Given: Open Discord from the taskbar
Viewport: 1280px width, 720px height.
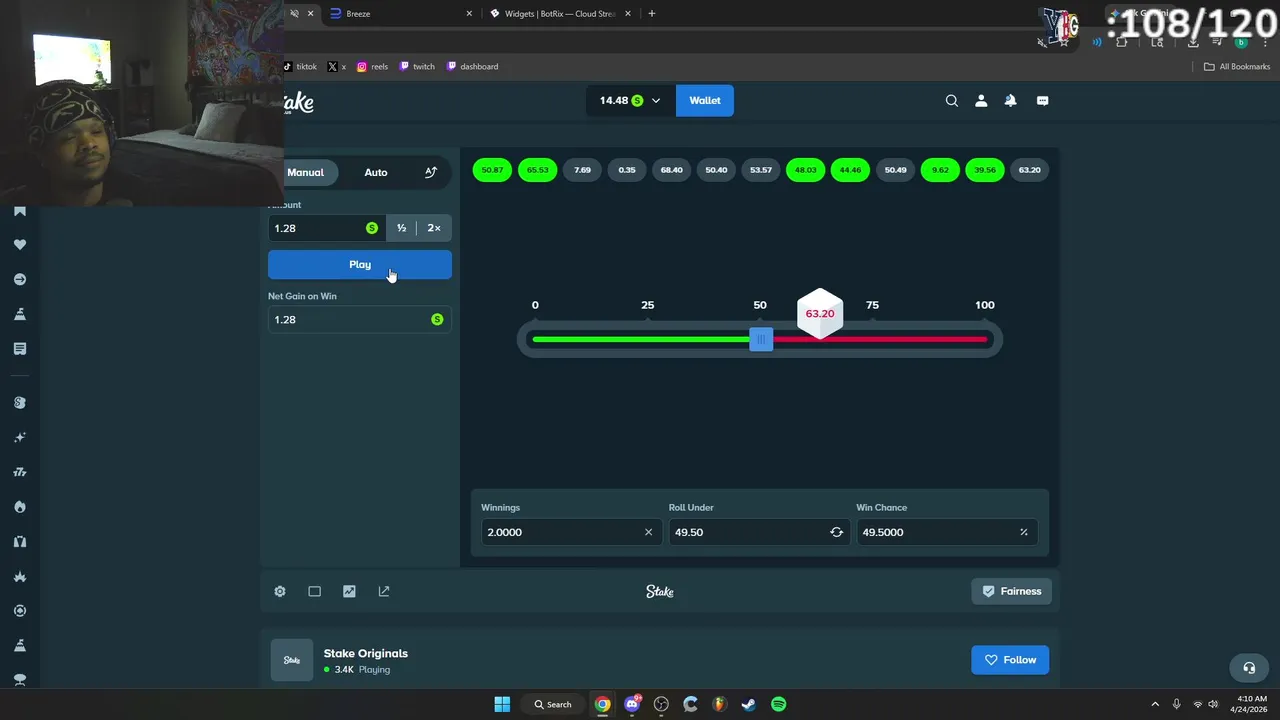Looking at the screenshot, I should pyautogui.click(x=632, y=704).
